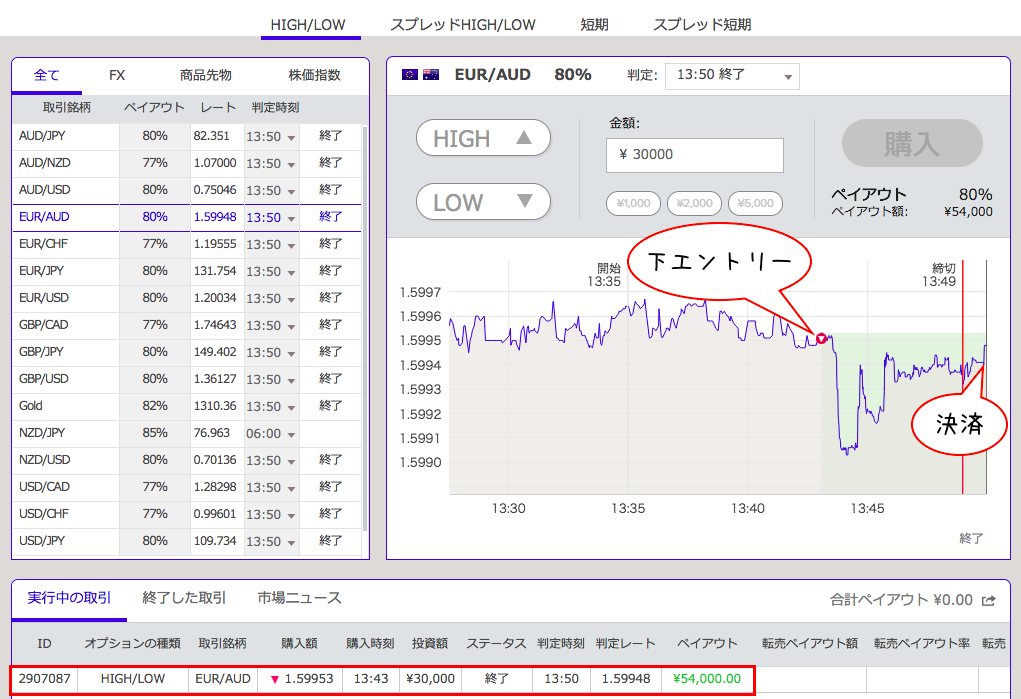Click the 金額 amount input field
Screen dimensions: 1021x699
[x=694, y=155]
